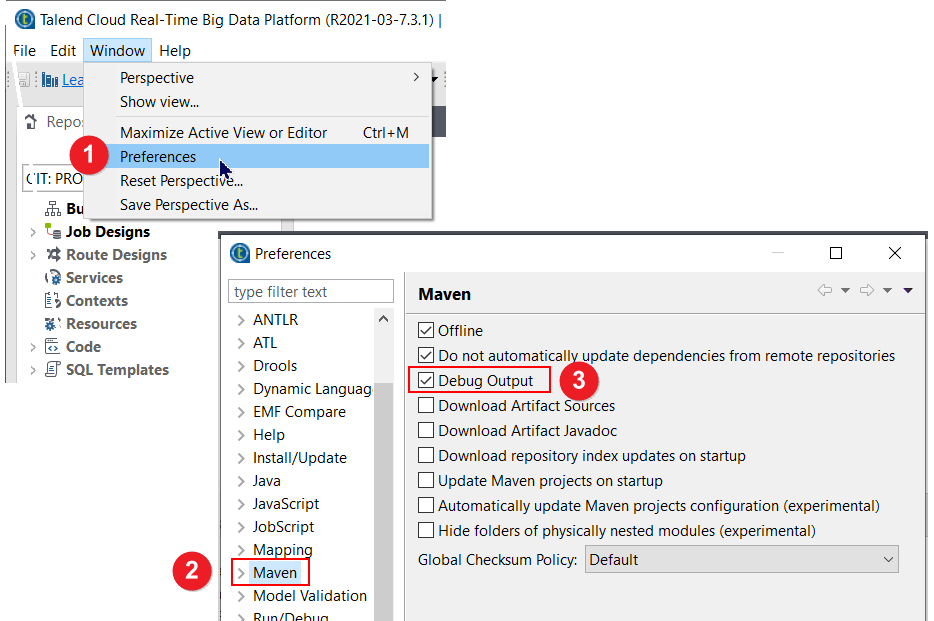Click the SQL Templates folder icon
The height and width of the screenshot is (621, 934).
pyautogui.click(x=53, y=370)
